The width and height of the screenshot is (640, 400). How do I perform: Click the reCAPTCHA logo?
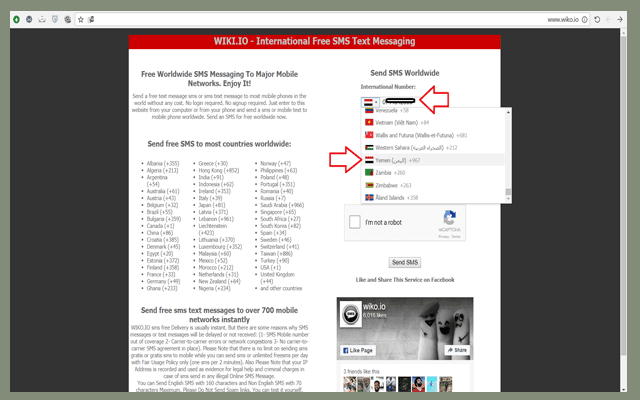click(450, 218)
